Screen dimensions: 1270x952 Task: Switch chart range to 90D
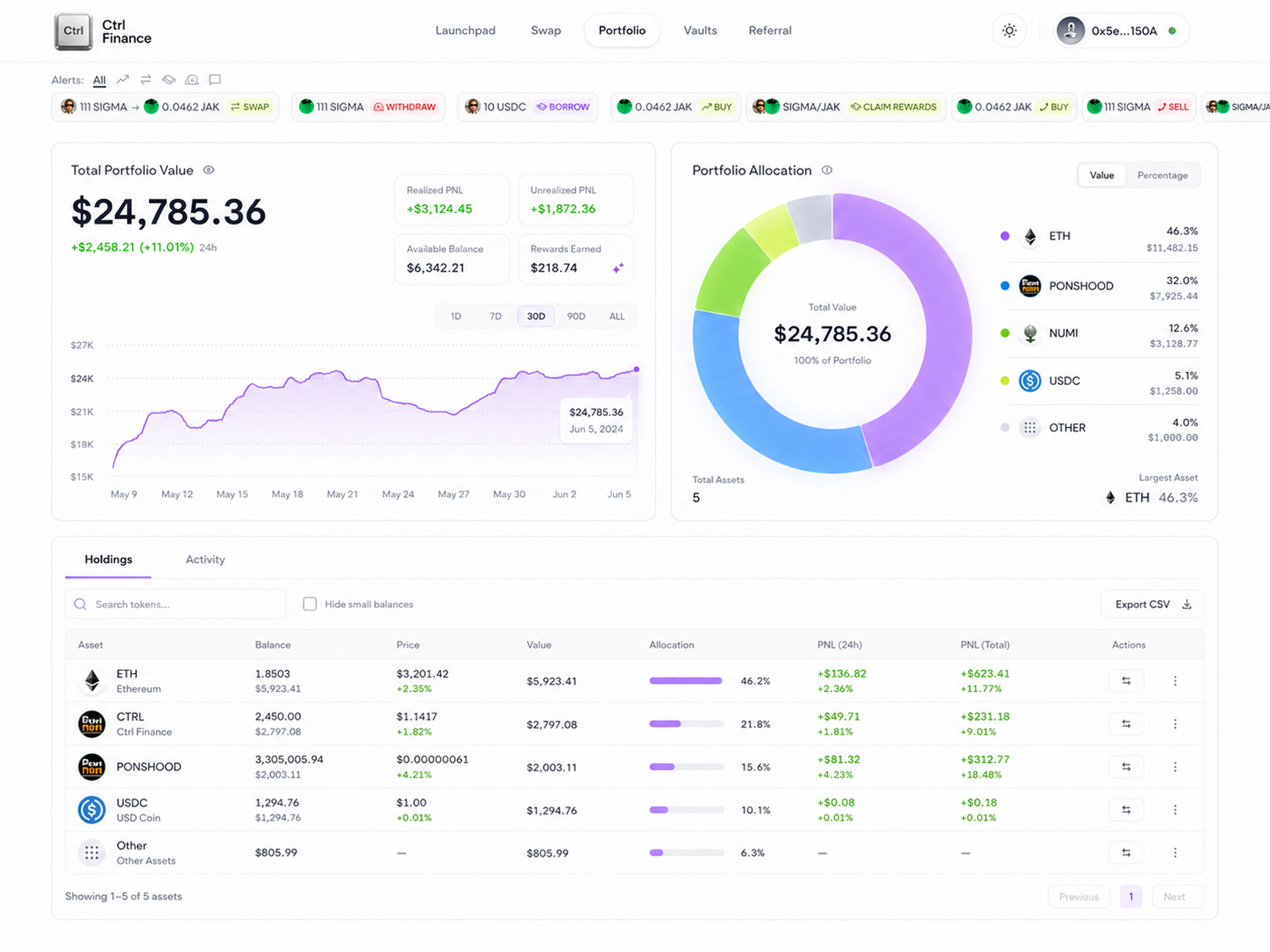[x=576, y=316]
